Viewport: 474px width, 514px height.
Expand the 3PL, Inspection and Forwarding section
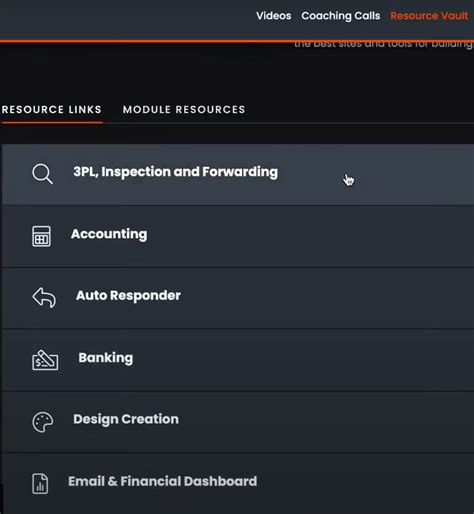(238, 174)
